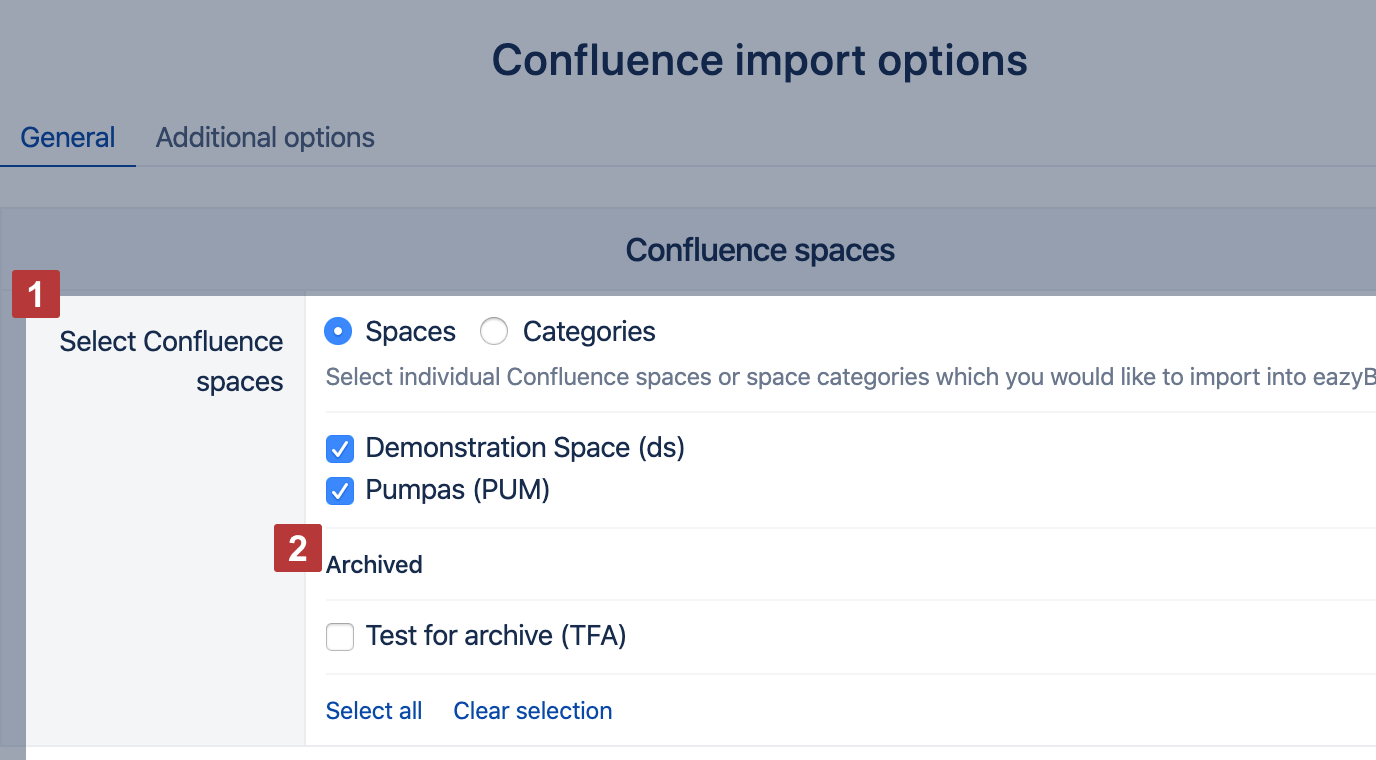Click the red annotation marker numbered 1
The image size is (1376, 760).
tap(36, 294)
